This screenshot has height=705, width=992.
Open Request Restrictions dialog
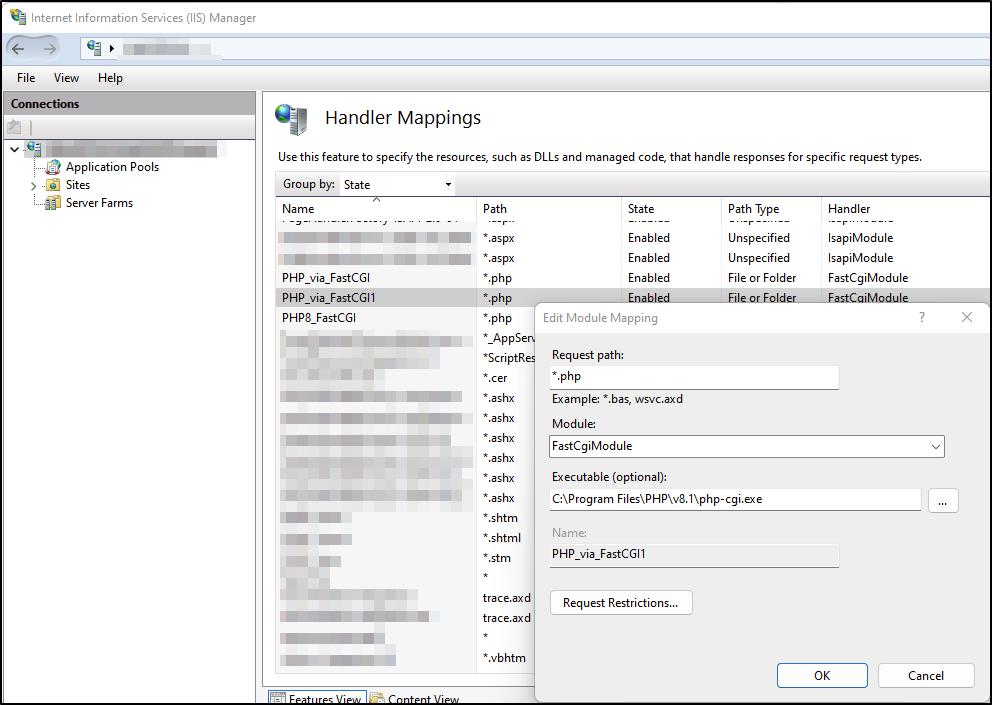[621, 602]
